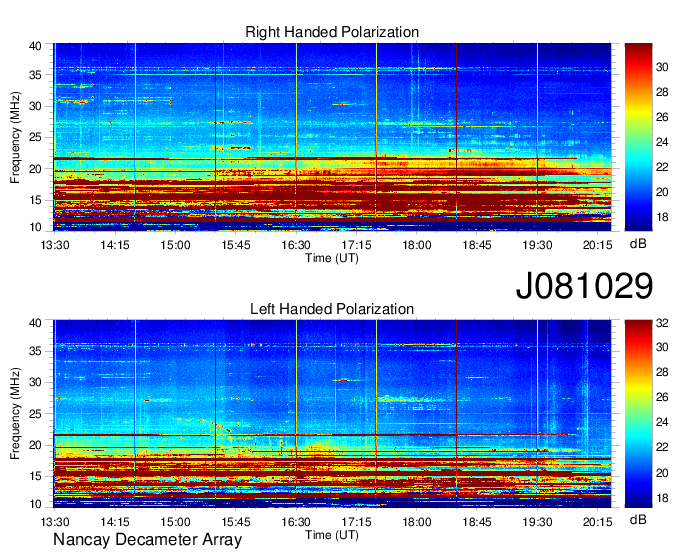Image resolution: width=680 pixels, height=552 pixels.
Task: Click the right-handed plot's color scale bar
Action: tap(638, 137)
